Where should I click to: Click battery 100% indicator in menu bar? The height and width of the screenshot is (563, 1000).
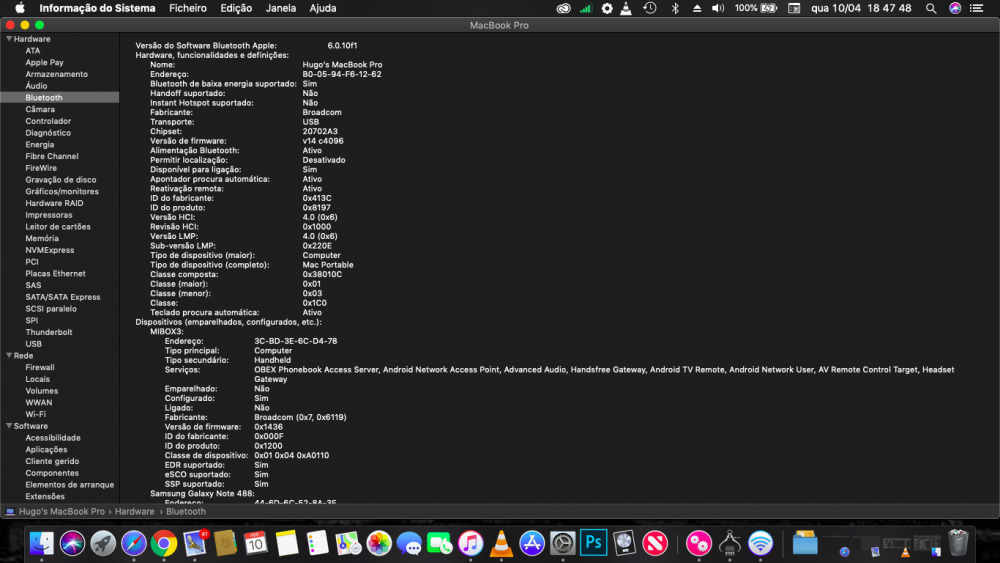756,8
